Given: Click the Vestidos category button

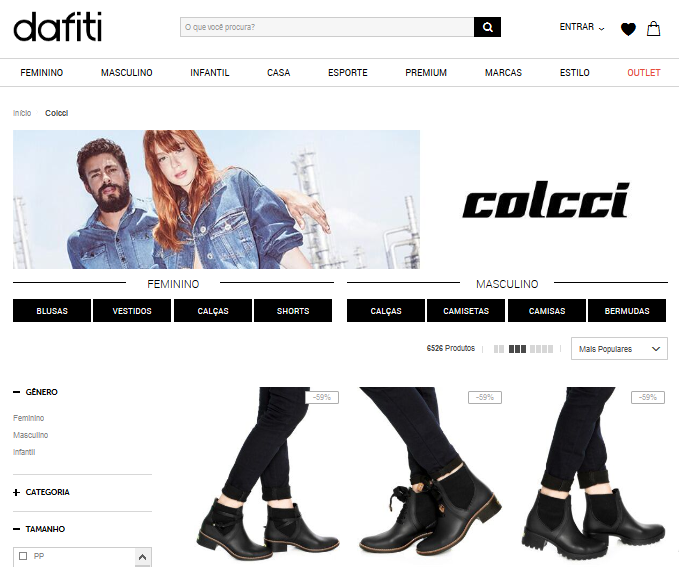Looking at the screenshot, I should [132, 311].
